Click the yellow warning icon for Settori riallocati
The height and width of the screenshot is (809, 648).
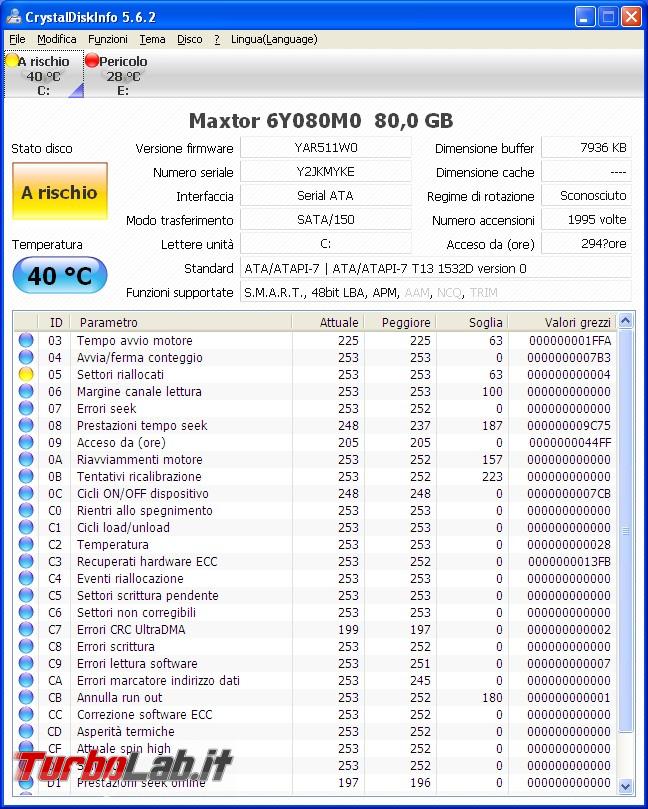pos(26,374)
